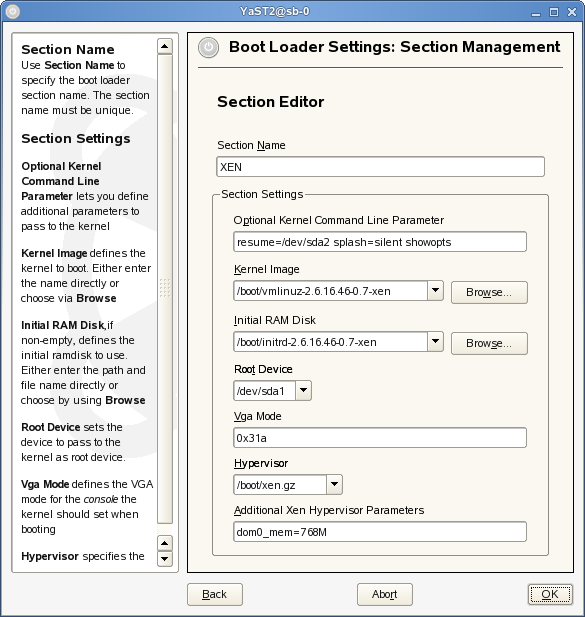This screenshot has width=585, height=617.
Task: Open the Kernel Image dropdown arrow
Action: pyautogui.click(x=436, y=291)
